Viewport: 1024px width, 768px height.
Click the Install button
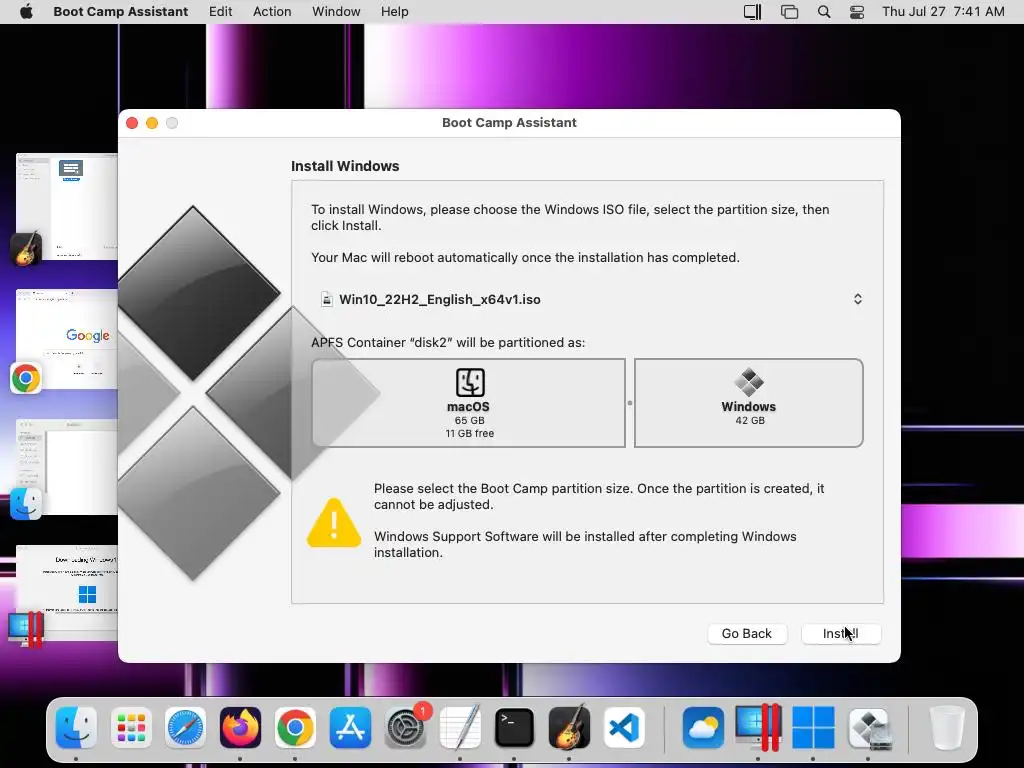click(840, 633)
